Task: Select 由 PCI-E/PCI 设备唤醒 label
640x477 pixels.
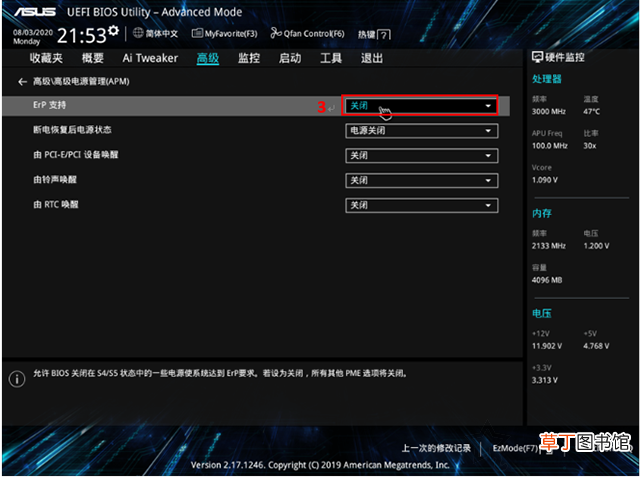Action: (x=76, y=155)
